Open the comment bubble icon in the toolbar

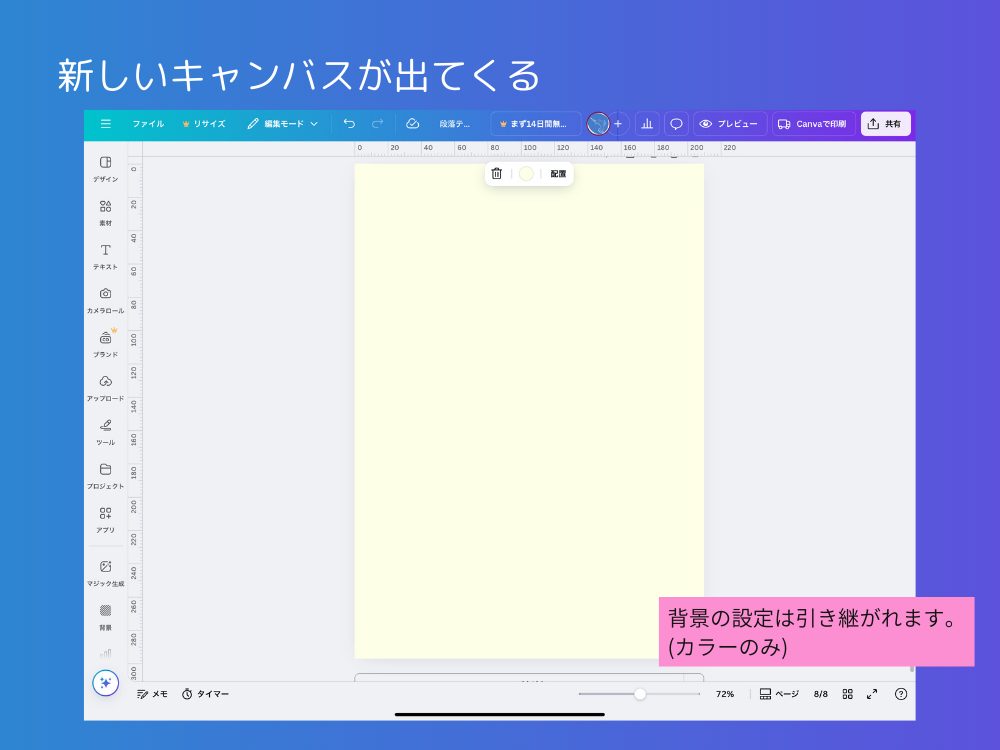point(675,123)
